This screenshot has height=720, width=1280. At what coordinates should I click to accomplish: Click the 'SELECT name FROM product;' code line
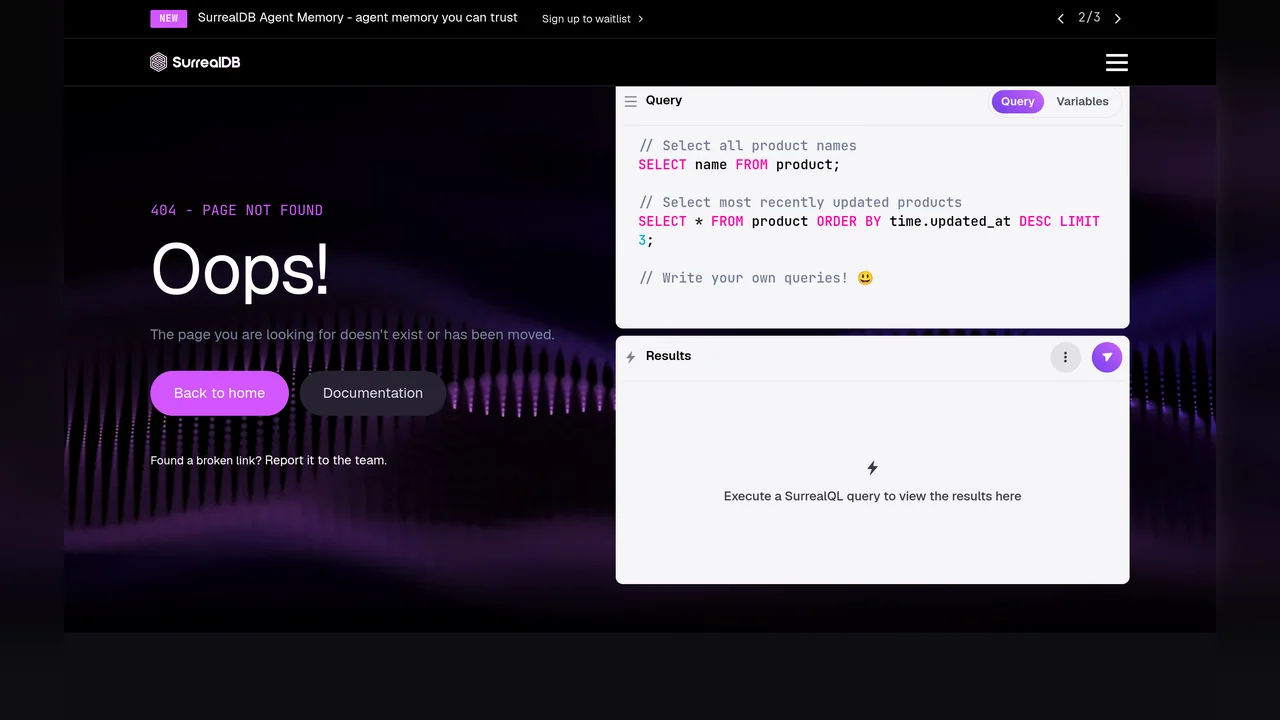739,165
